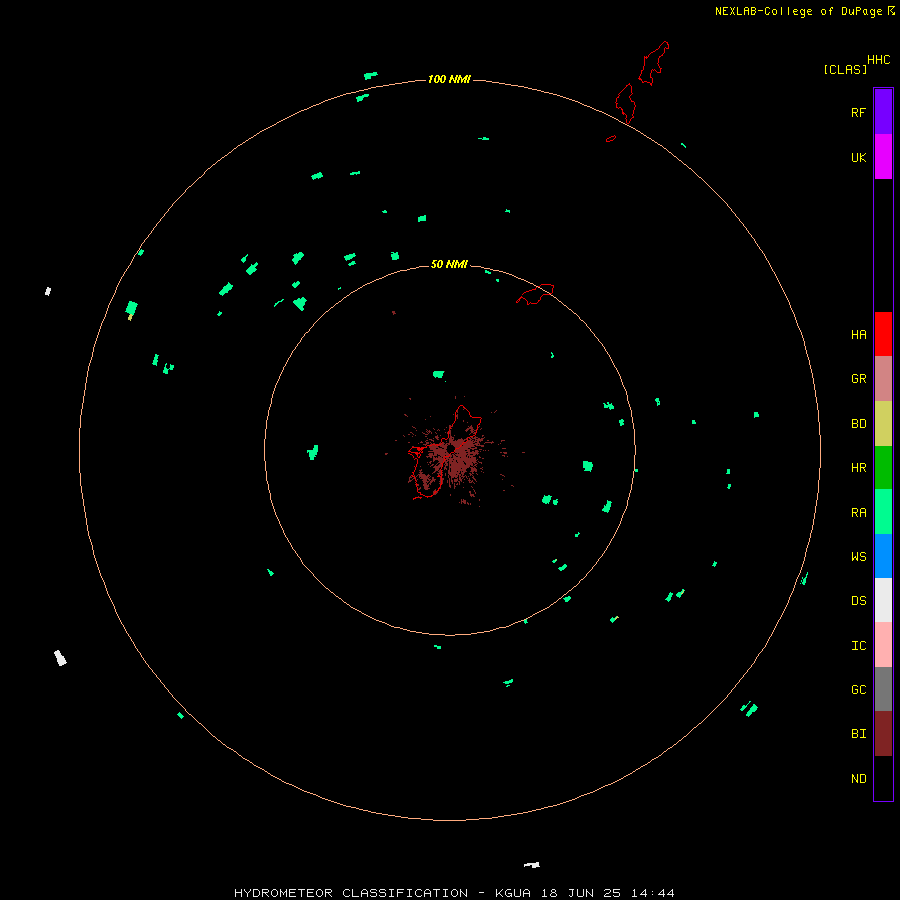Screen dimensions: 900x900
Task: Click the "100 NMI" range ring label
Action: point(449,79)
